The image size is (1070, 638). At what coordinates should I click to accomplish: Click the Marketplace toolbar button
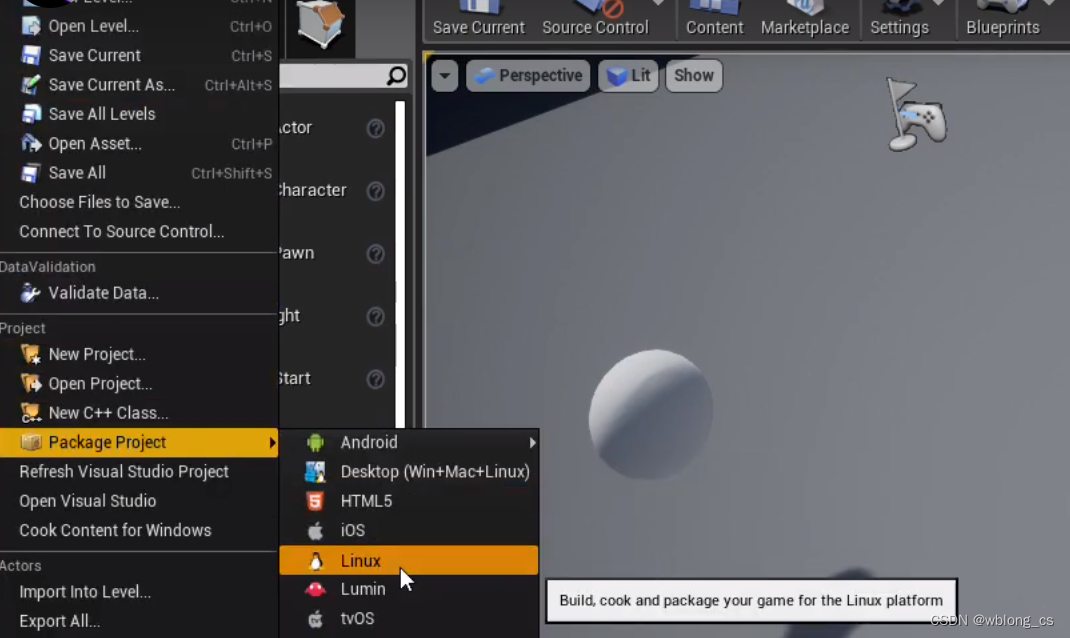pyautogui.click(x=805, y=19)
